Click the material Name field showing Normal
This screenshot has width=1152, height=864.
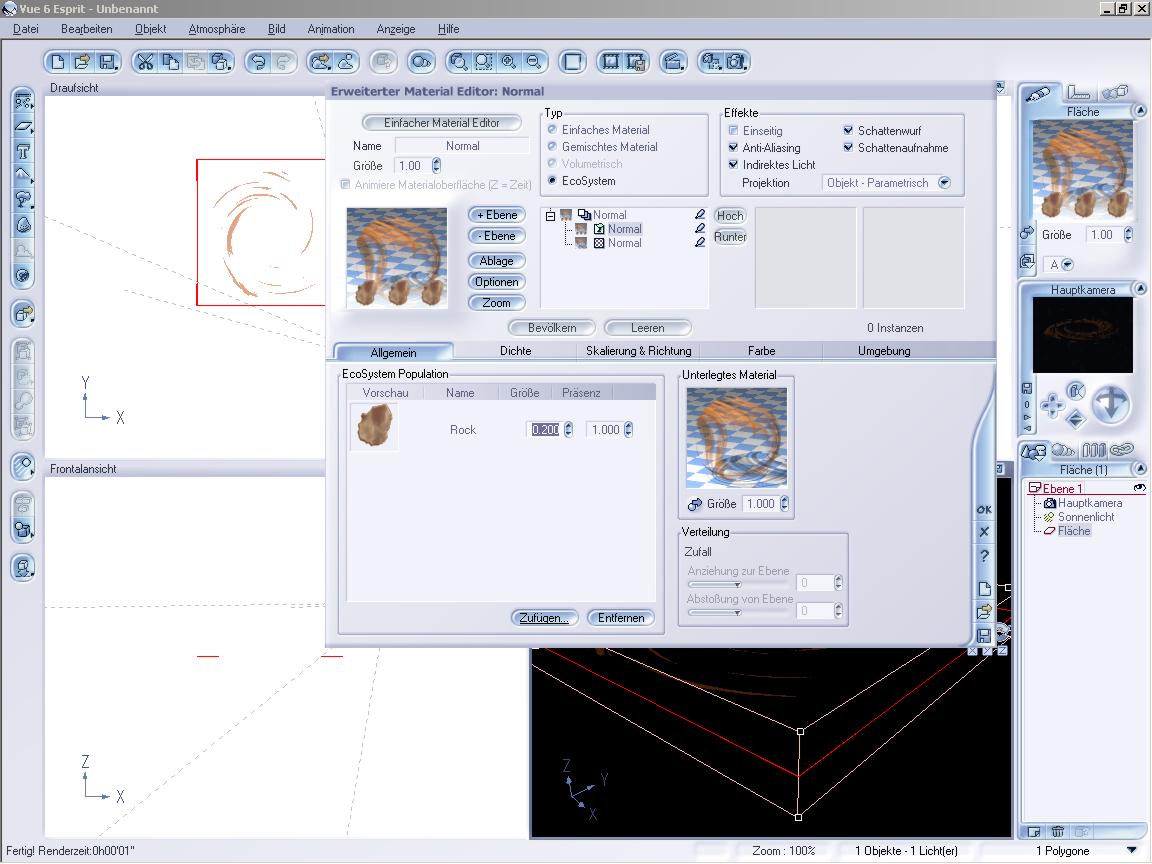click(x=462, y=145)
